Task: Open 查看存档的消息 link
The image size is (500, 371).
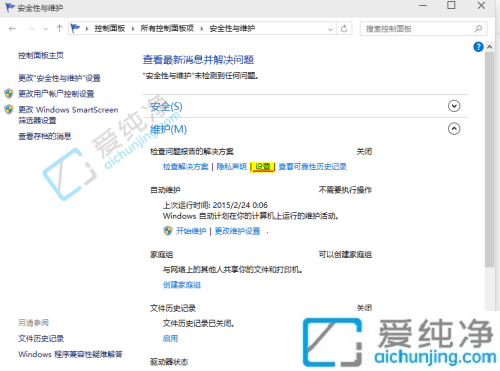Action: tap(45, 136)
